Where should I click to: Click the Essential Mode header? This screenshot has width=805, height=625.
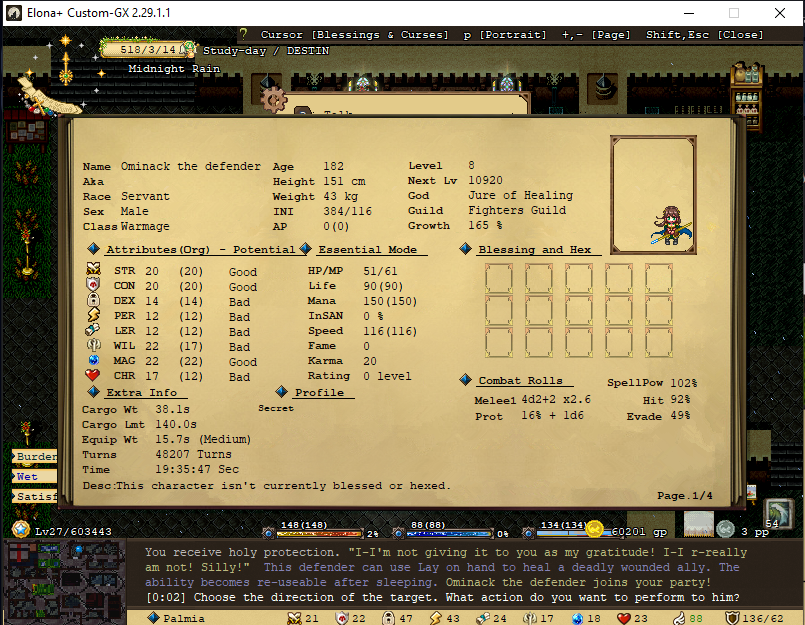click(x=368, y=249)
